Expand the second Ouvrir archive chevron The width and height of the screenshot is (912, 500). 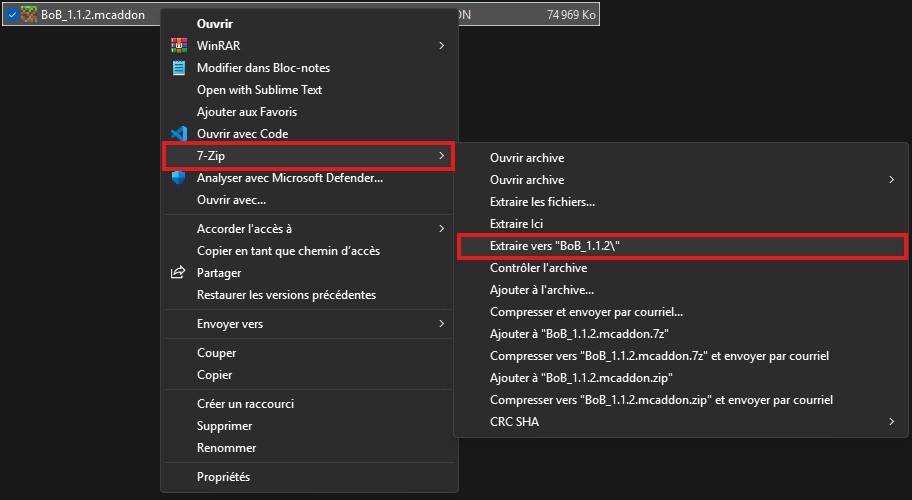(x=892, y=180)
